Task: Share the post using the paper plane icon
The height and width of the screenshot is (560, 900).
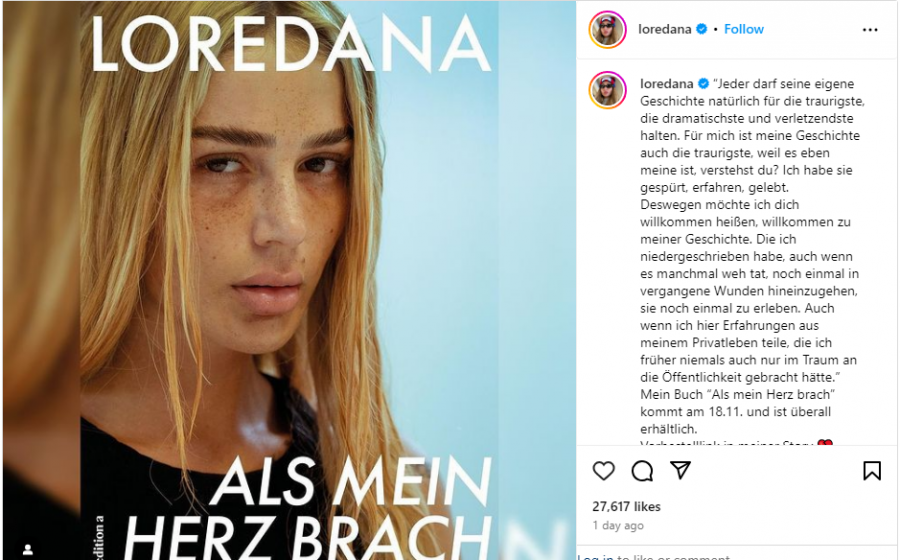Action: [x=680, y=470]
